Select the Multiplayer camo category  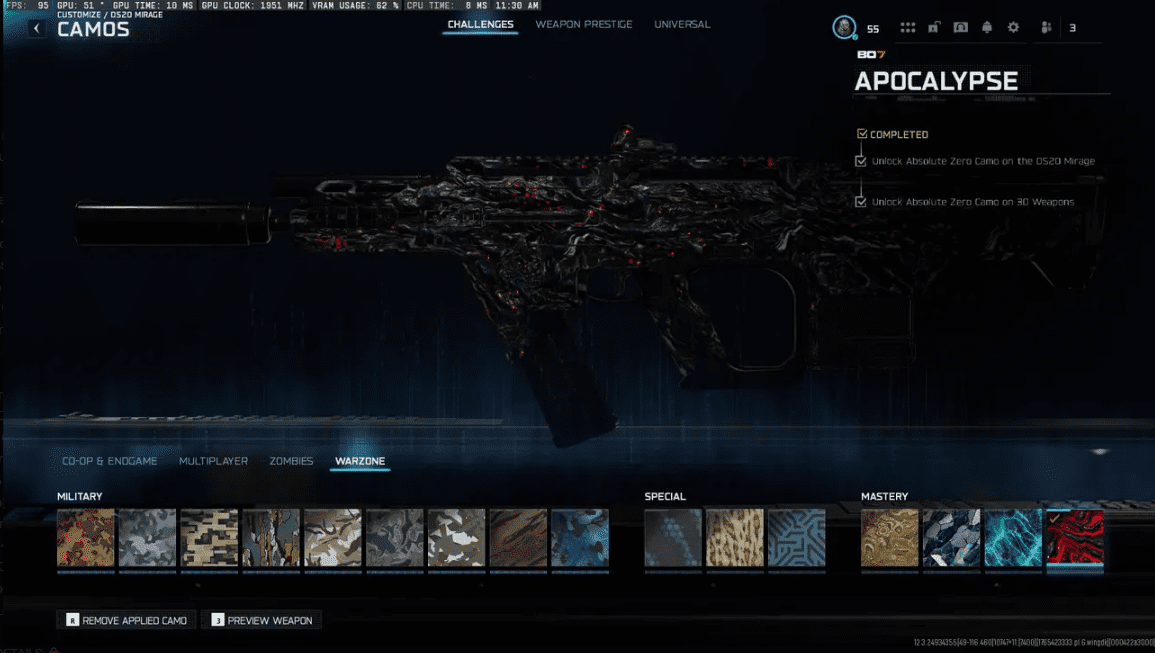[x=213, y=461]
